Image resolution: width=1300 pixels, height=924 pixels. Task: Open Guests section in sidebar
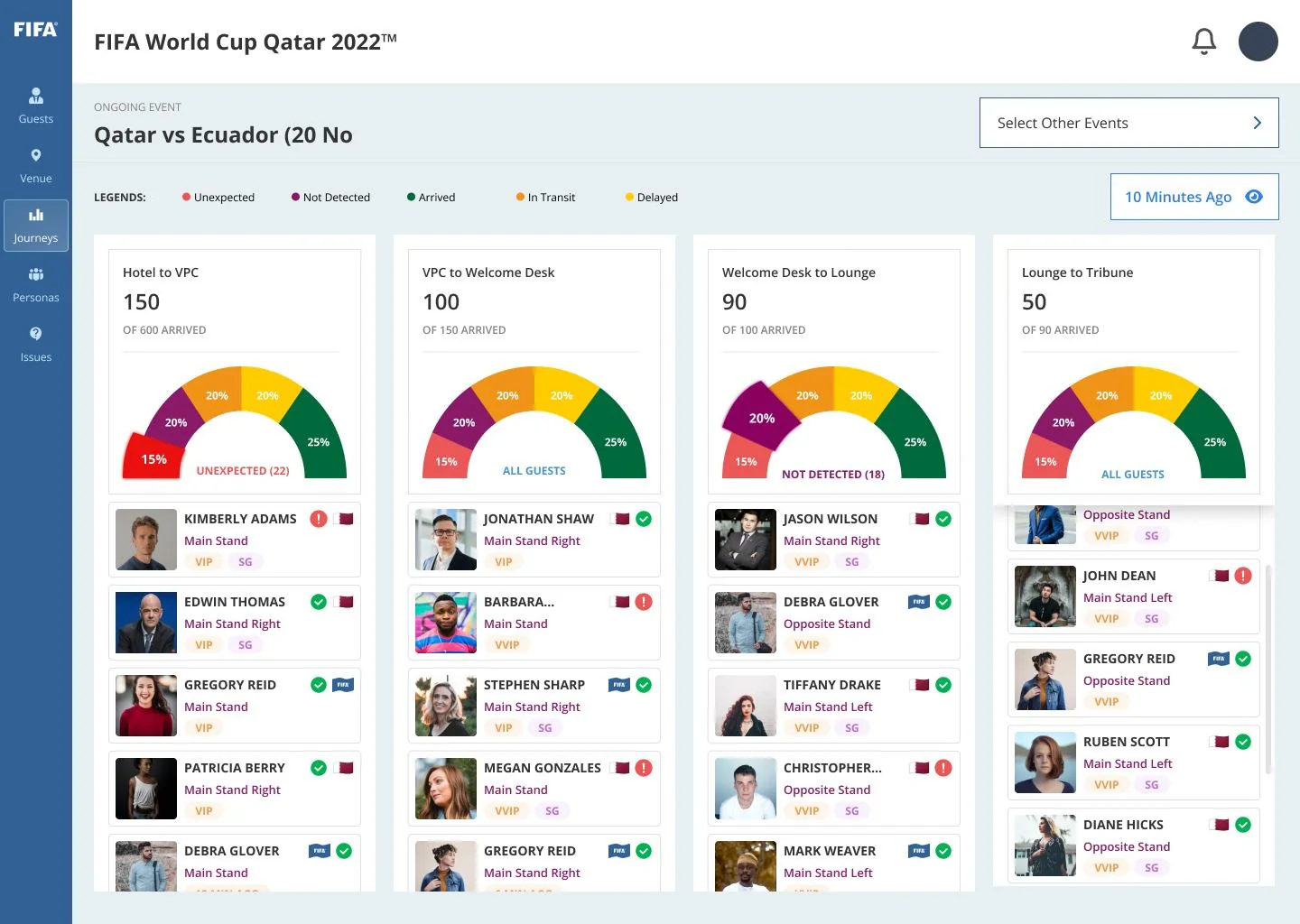click(x=36, y=106)
